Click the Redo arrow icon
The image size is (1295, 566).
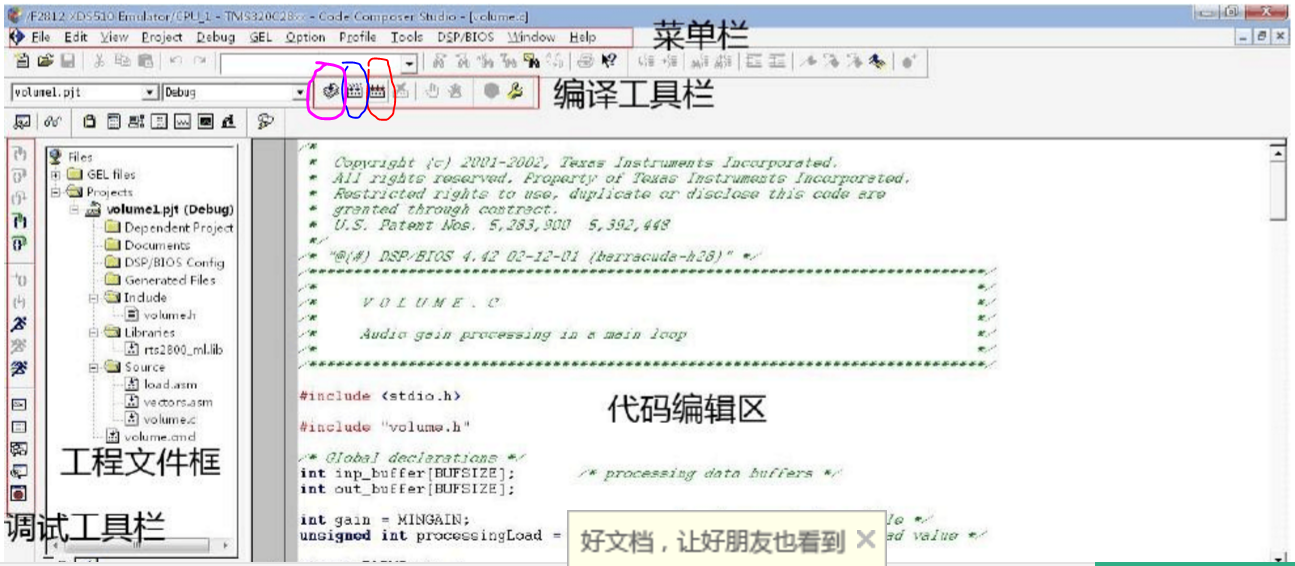[x=201, y=62]
